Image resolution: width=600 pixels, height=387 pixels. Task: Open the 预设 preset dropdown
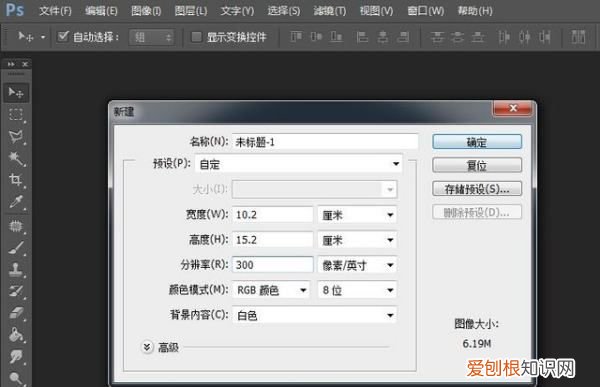299,164
